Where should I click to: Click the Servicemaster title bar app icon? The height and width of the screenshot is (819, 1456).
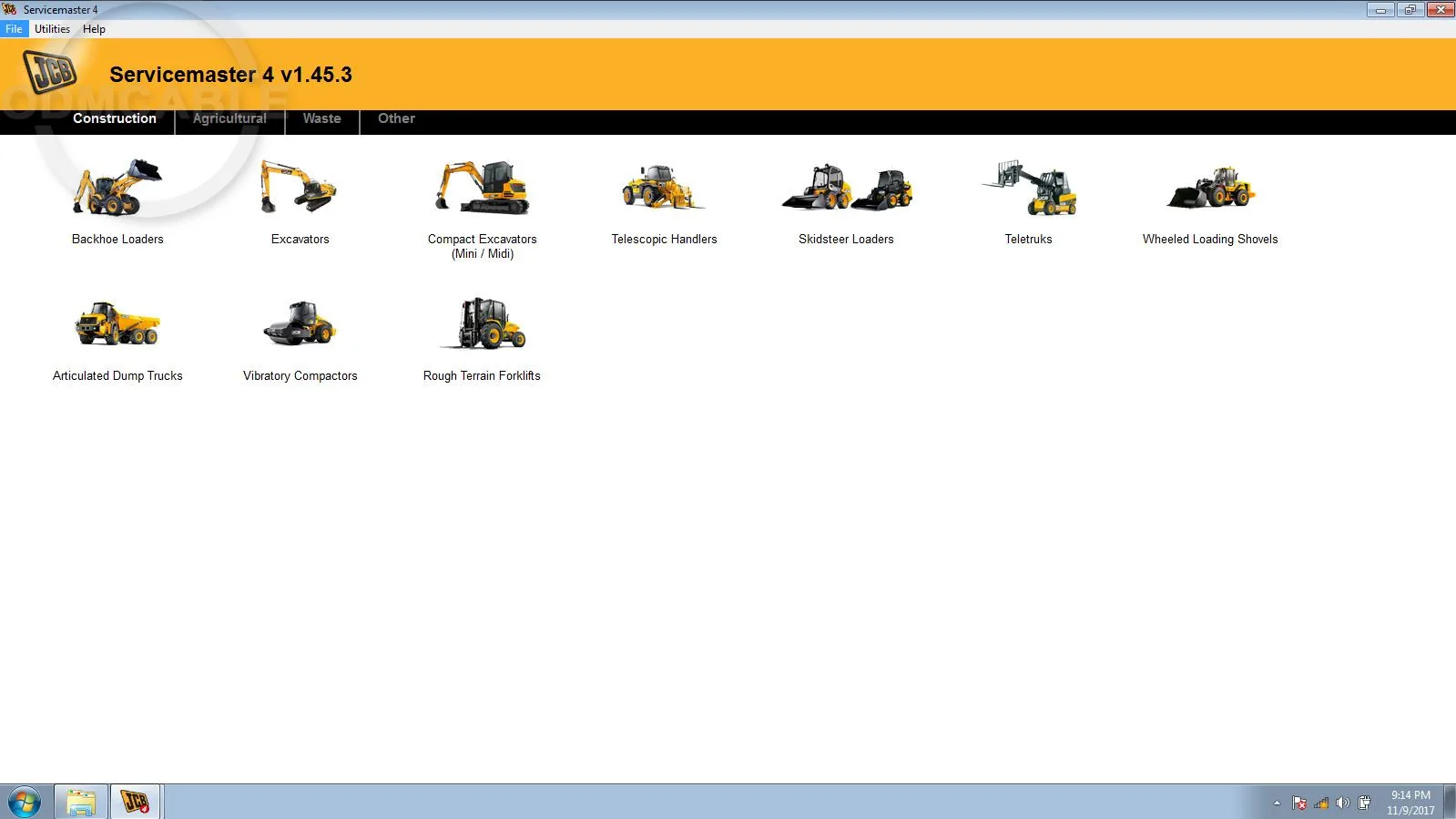[x=10, y=10]
